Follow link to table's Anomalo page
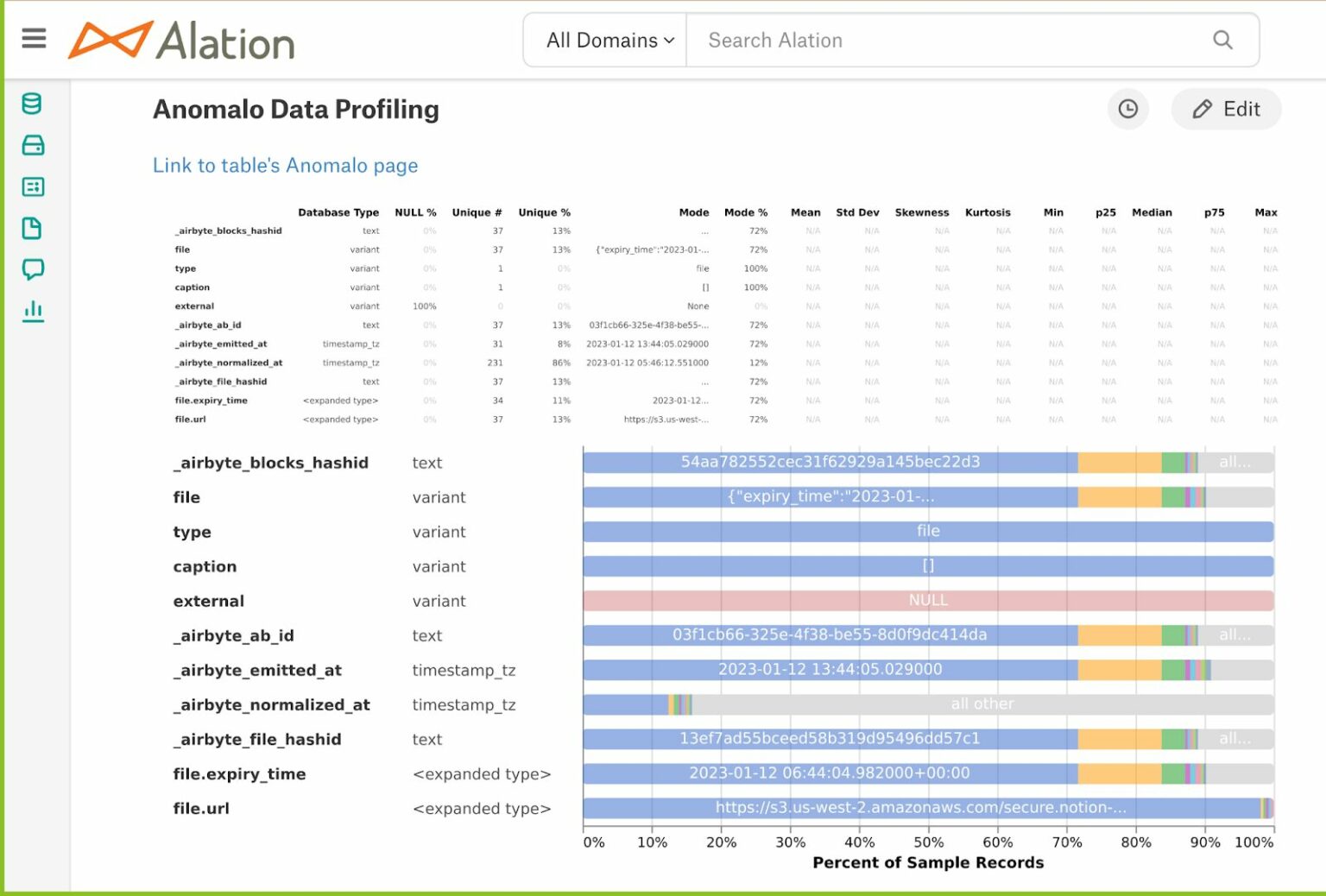This screenshot has height=896, width=1326. click(x=285, y=165)
